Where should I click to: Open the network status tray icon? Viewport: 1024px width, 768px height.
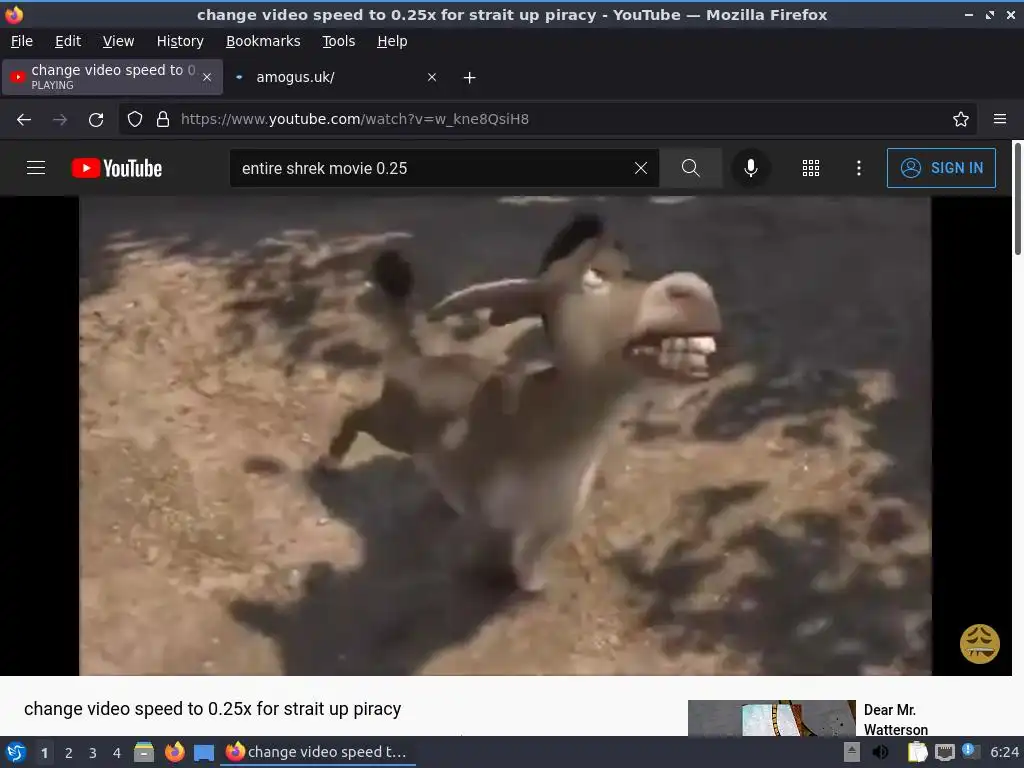[x=944, y=753]
